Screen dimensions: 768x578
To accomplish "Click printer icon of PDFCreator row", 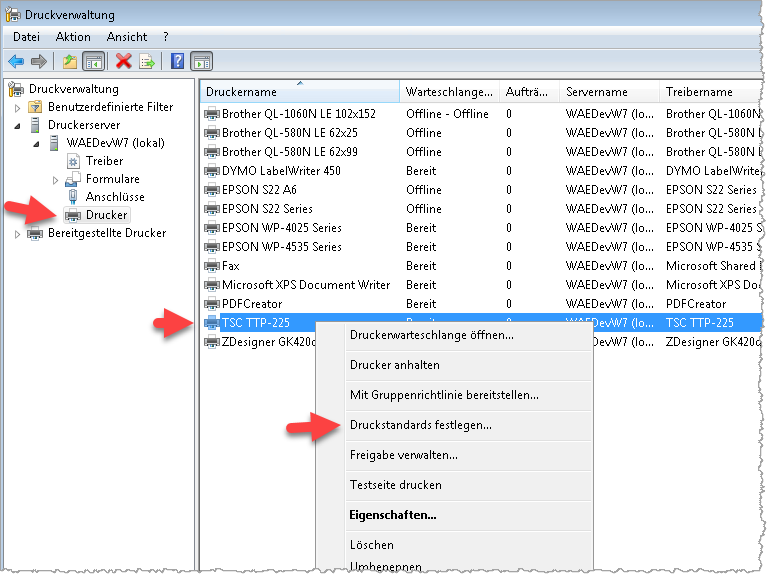I will click(212, 304).
